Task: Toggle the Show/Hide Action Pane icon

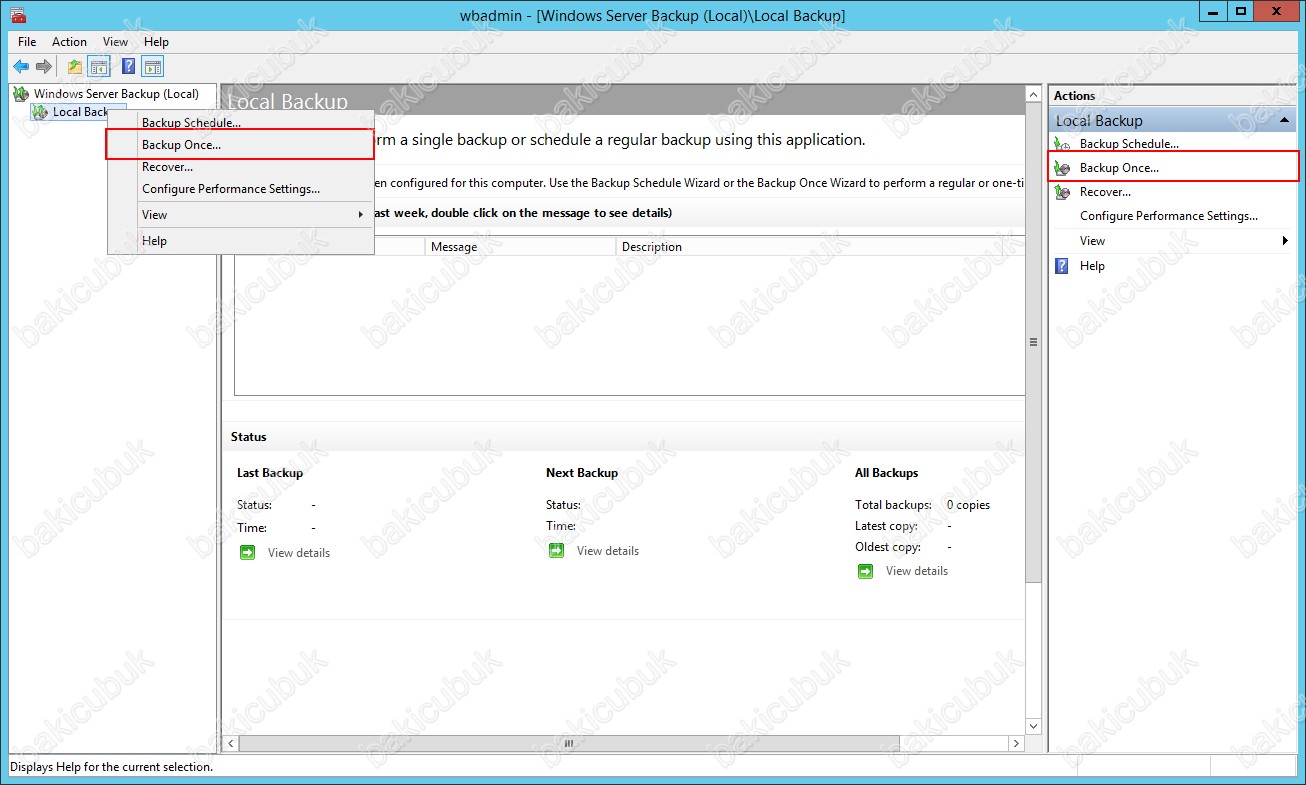Action: [x=152, y=67]
